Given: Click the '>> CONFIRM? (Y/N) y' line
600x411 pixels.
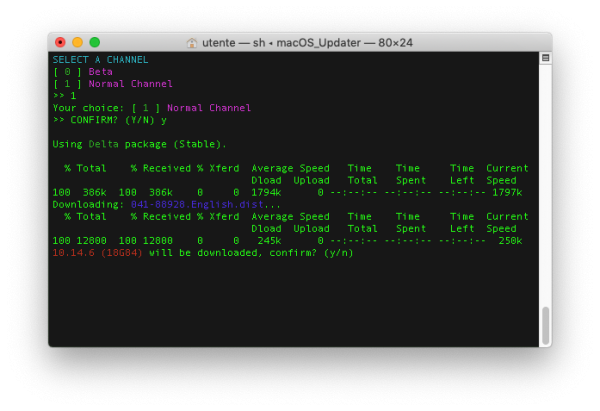Looking at the screenshot, I should (109, 120).
